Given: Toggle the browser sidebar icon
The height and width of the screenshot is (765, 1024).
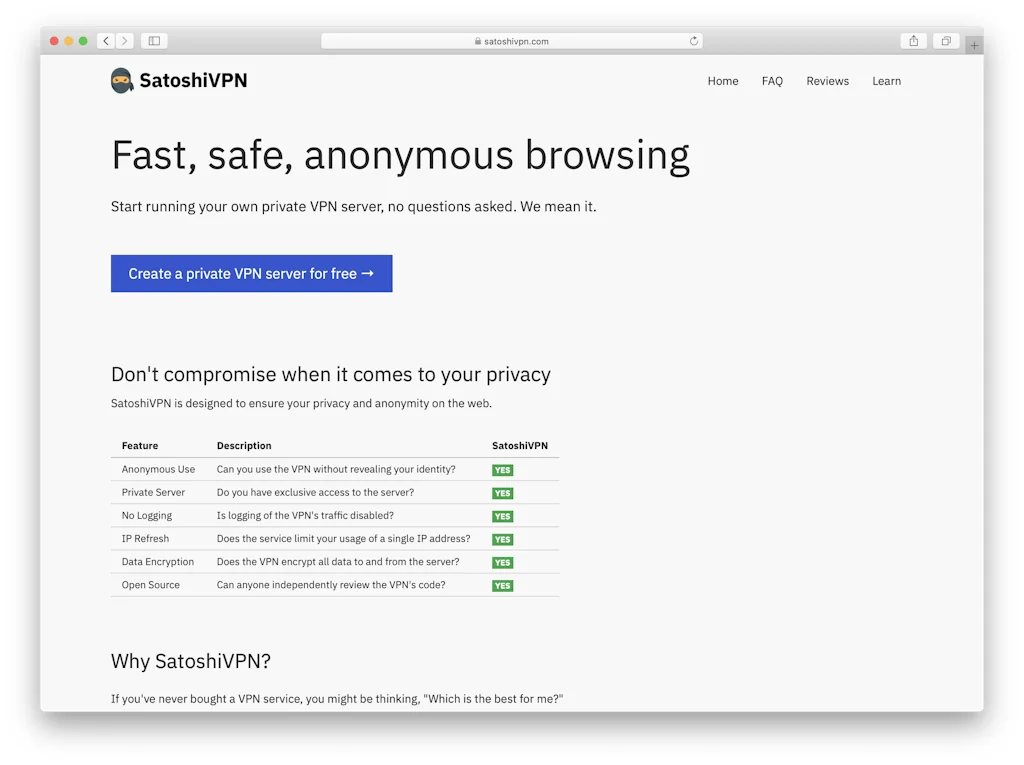Looking at the screenshot, I should tap(153, 41).
